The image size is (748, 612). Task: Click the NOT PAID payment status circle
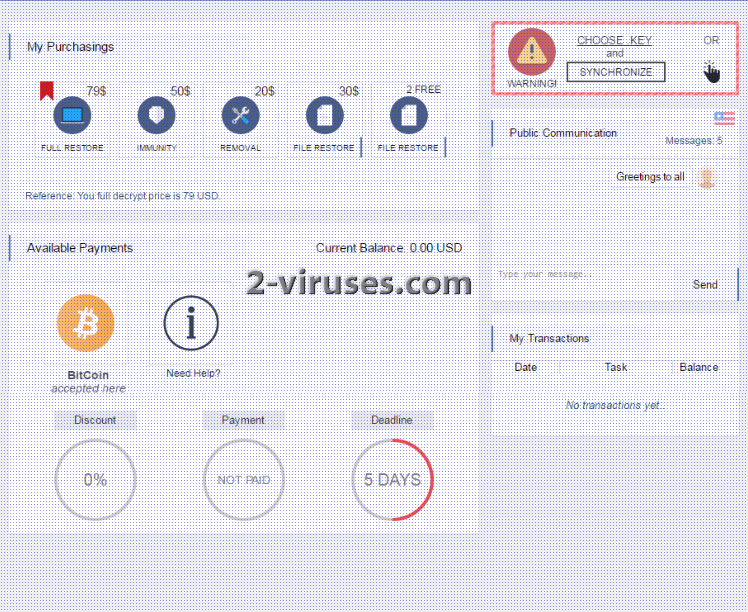pos(243,480)
